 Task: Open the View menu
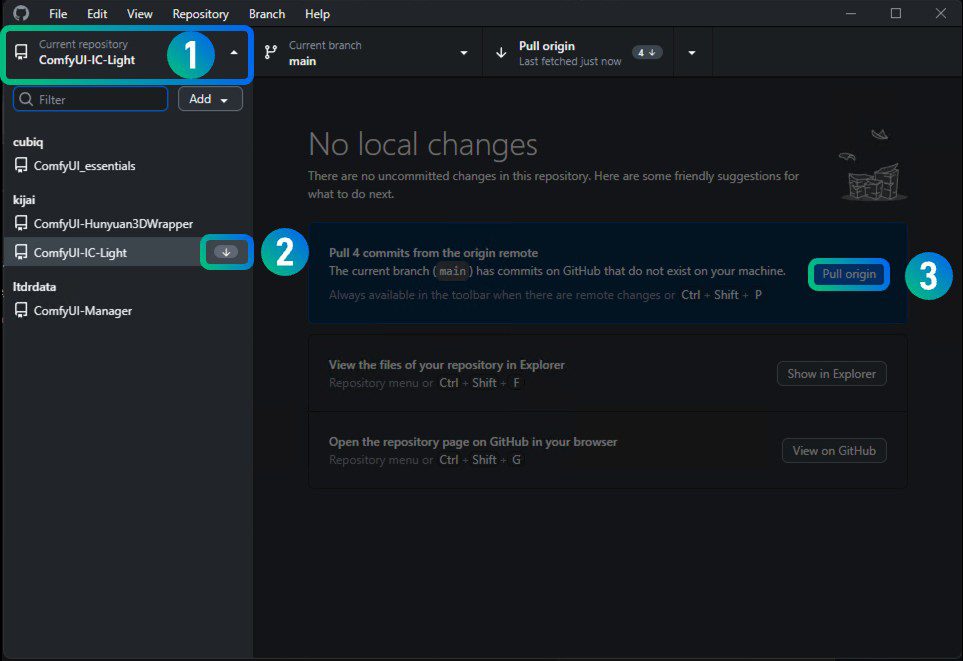tap(139, 14)
